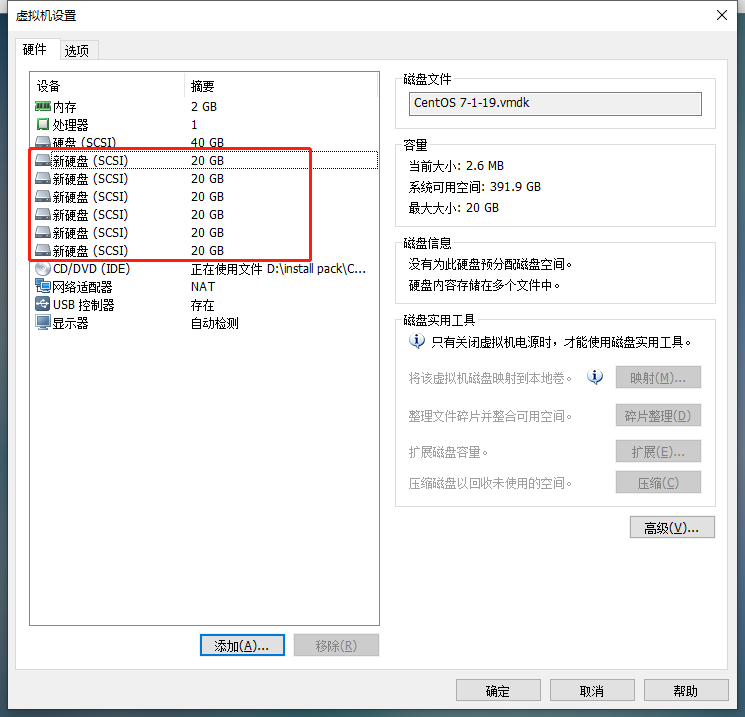The width and height of the screenshot is (745, 717).
Task: Click the text 最大大小: 20 GB
Action: [x=454, y=208]
